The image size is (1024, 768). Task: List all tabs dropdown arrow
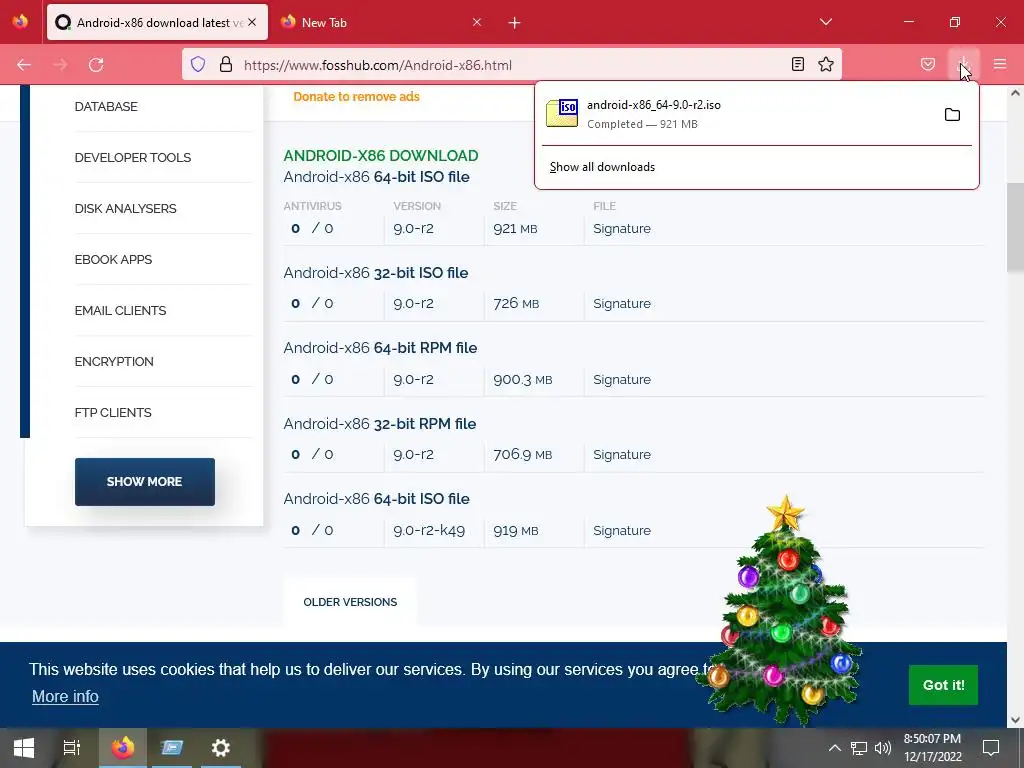coord(825,22)
